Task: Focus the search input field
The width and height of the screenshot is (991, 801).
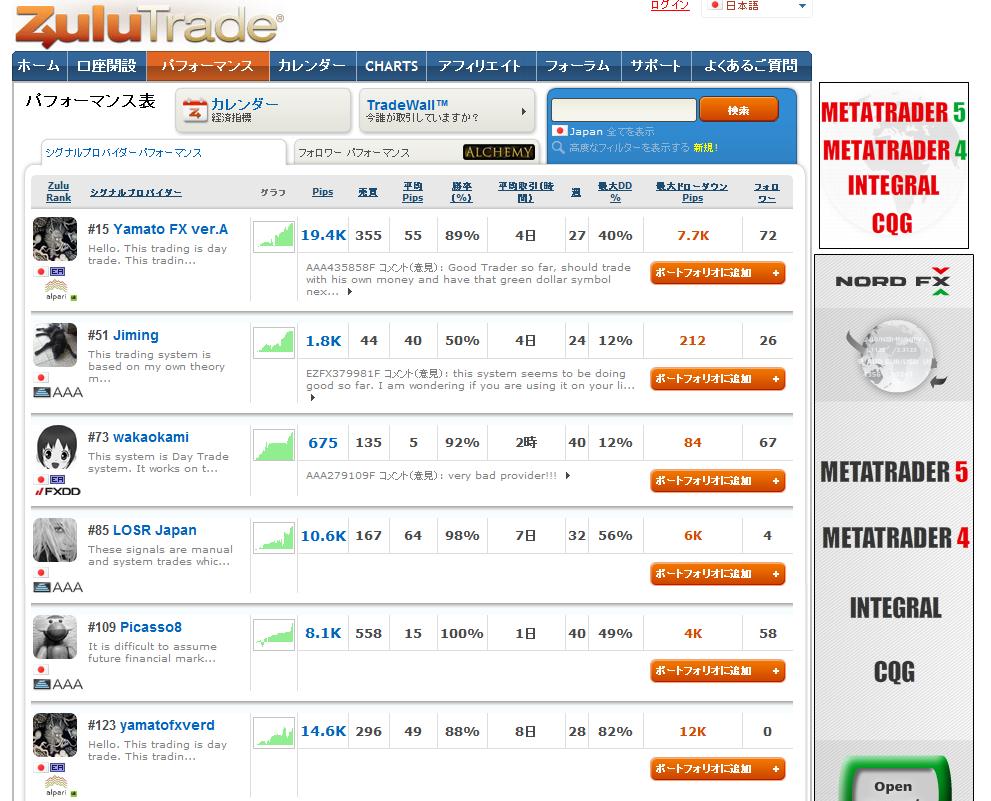Action: [x=624, y=110]
